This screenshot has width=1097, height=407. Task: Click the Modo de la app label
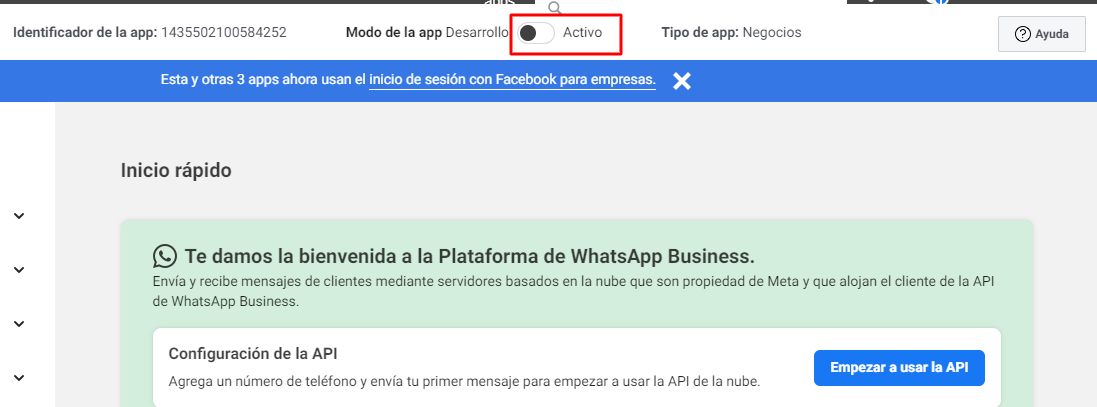pyautogui.click(x=393, y=33)
